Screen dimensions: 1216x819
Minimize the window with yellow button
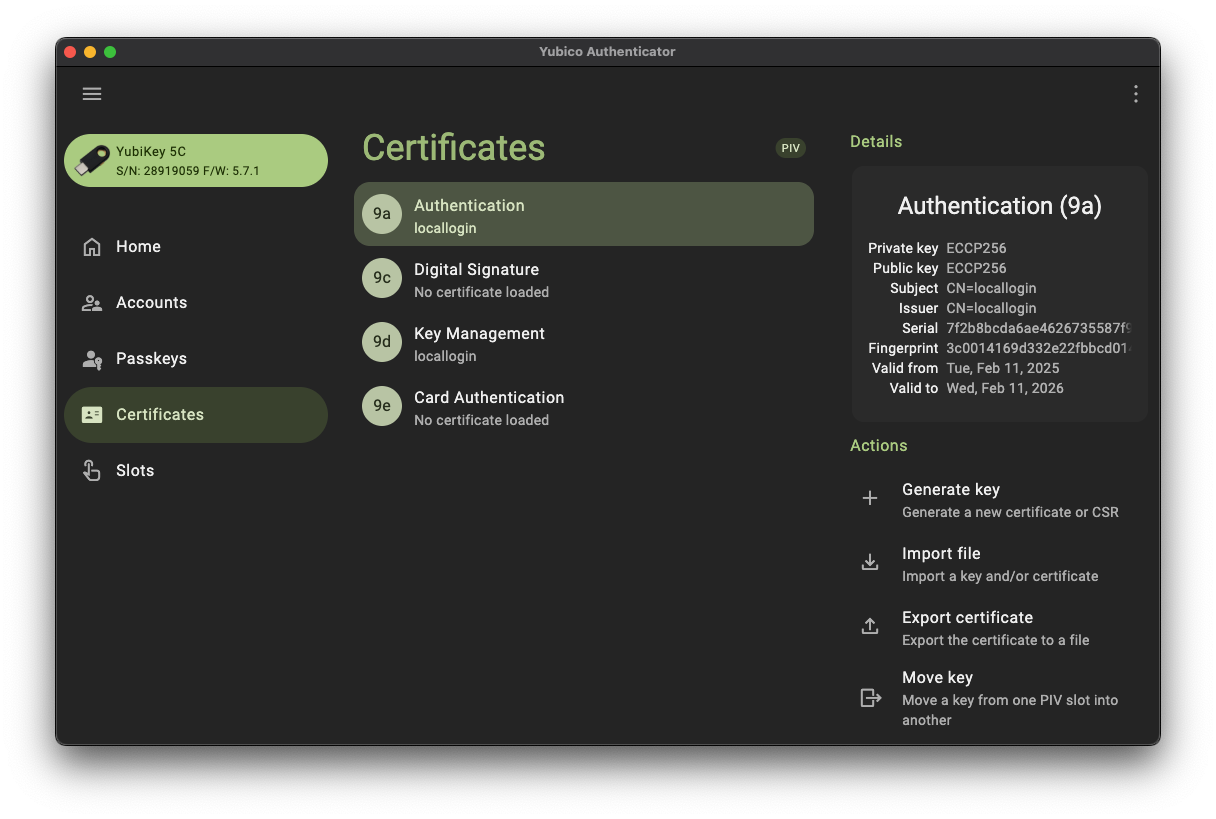tap(90, 52)
